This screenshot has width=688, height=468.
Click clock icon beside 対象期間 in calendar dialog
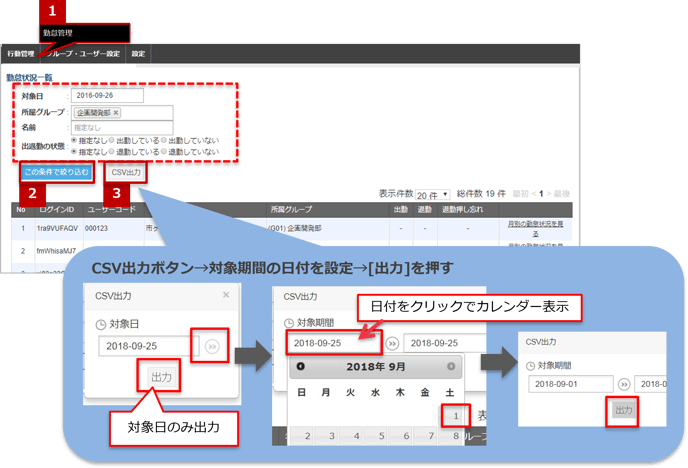click(x=289, y=323)
